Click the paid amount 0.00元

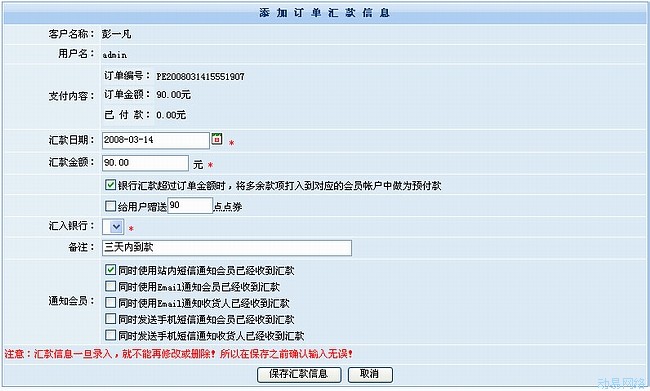pos(171,115)
